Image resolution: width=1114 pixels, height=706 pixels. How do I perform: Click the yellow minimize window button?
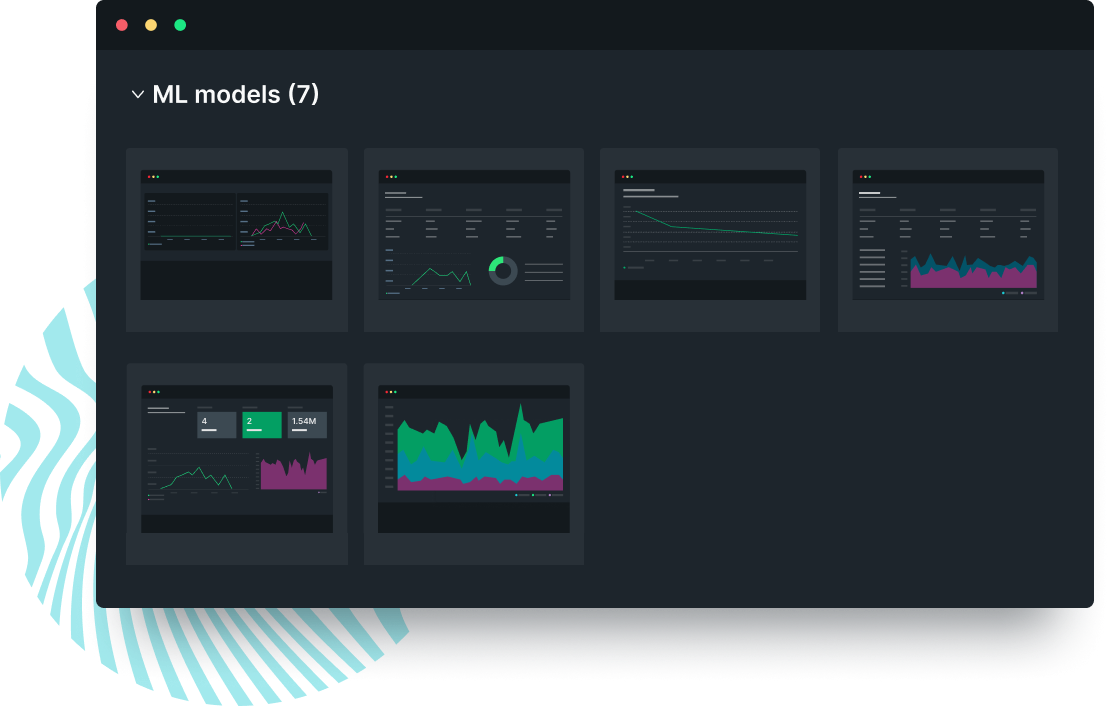coord(151,25)
